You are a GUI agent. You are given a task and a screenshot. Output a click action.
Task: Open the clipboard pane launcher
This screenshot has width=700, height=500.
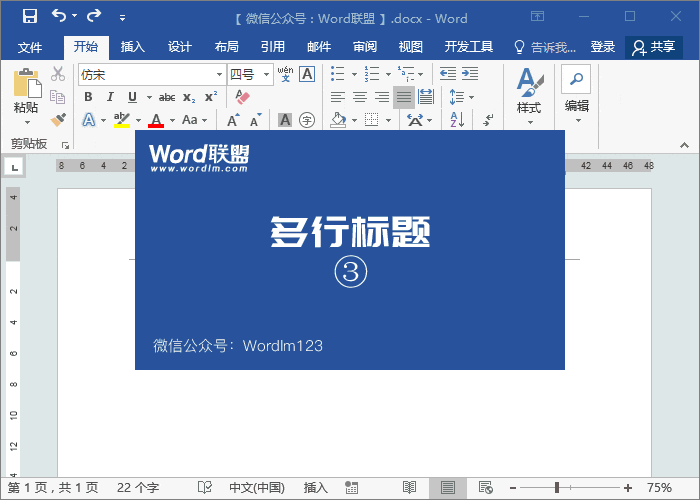(66, 145)
